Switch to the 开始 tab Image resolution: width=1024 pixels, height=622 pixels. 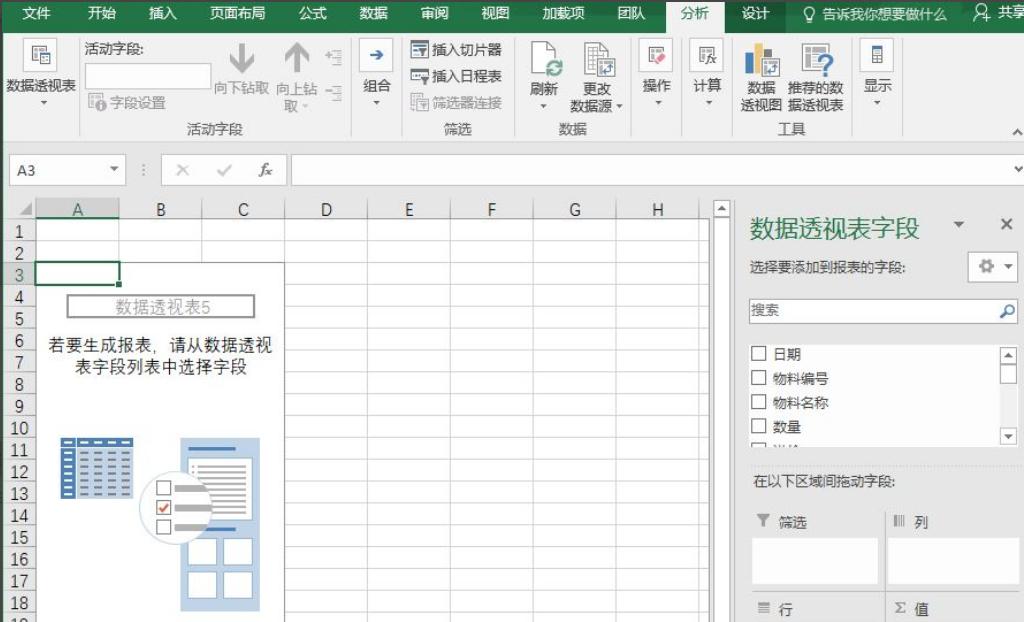pos(101,13)
